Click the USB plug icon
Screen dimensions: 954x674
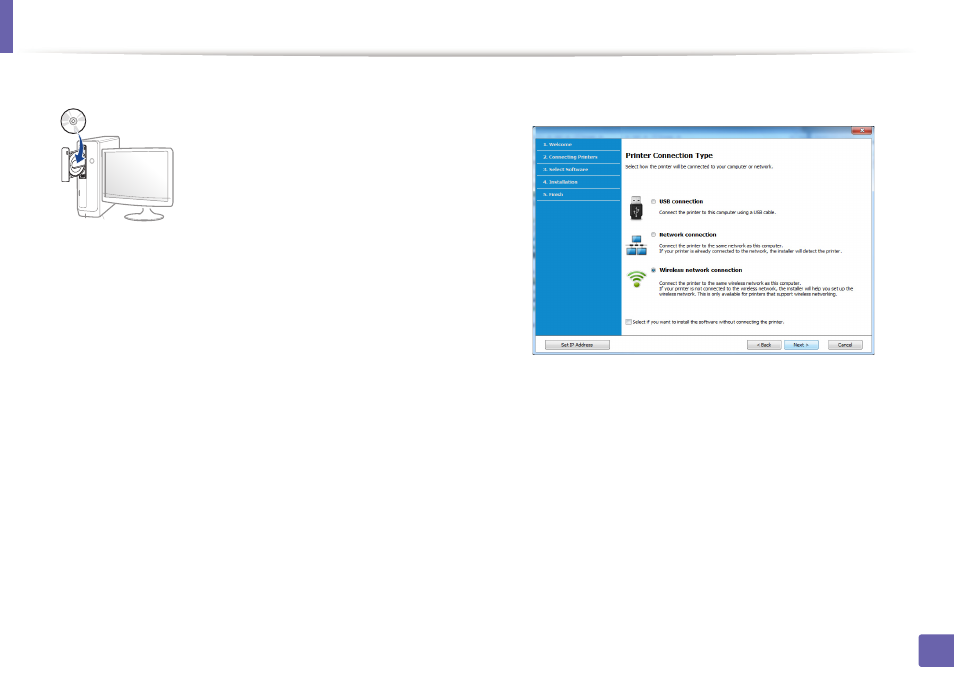(x=636, y=208)
